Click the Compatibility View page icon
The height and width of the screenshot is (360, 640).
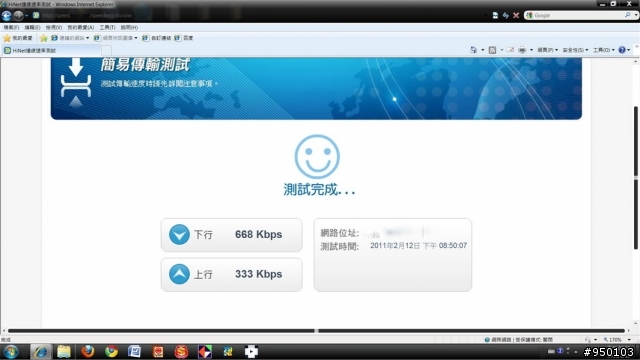point(495,16)
